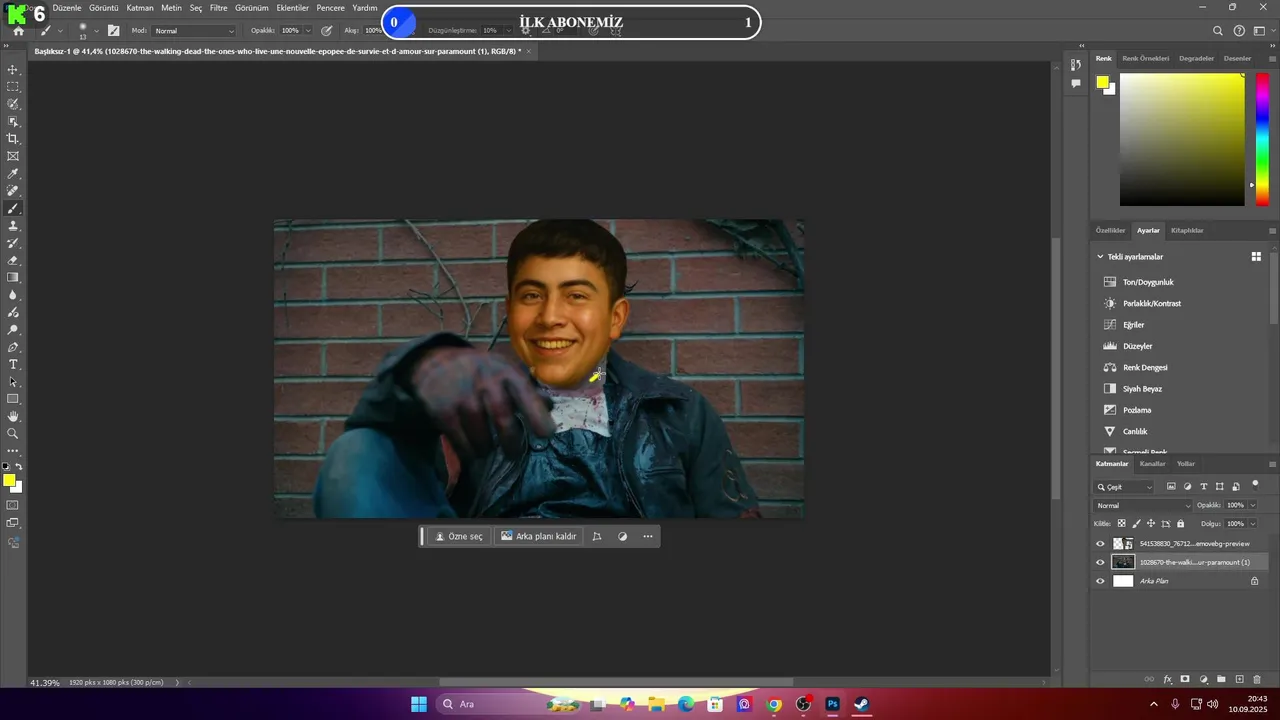Open the Opaklık dropdown in options bar
This screenshot has width=1280, height=720.
[x=307, y=31]
